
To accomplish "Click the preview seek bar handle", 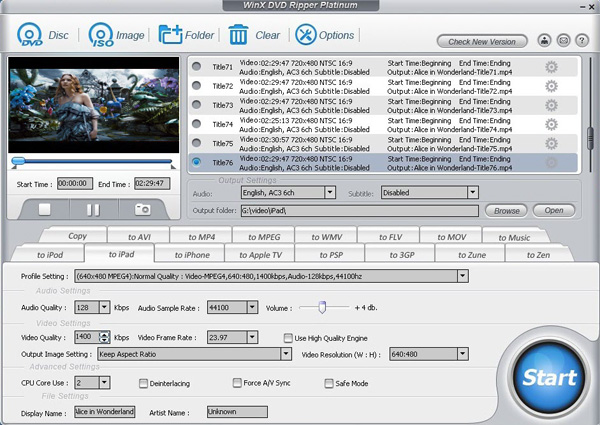I will (18, 161).
